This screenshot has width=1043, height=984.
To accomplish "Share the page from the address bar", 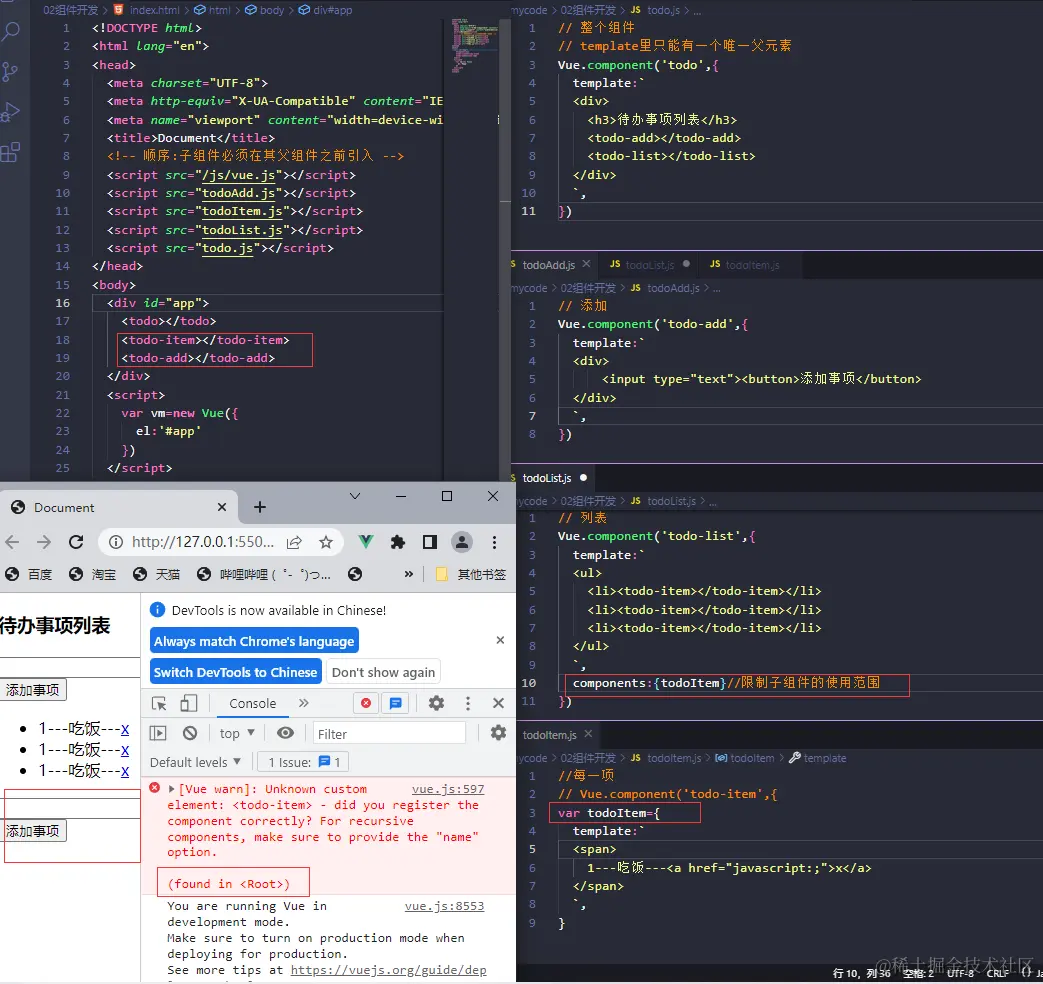I will click(294, 542).
